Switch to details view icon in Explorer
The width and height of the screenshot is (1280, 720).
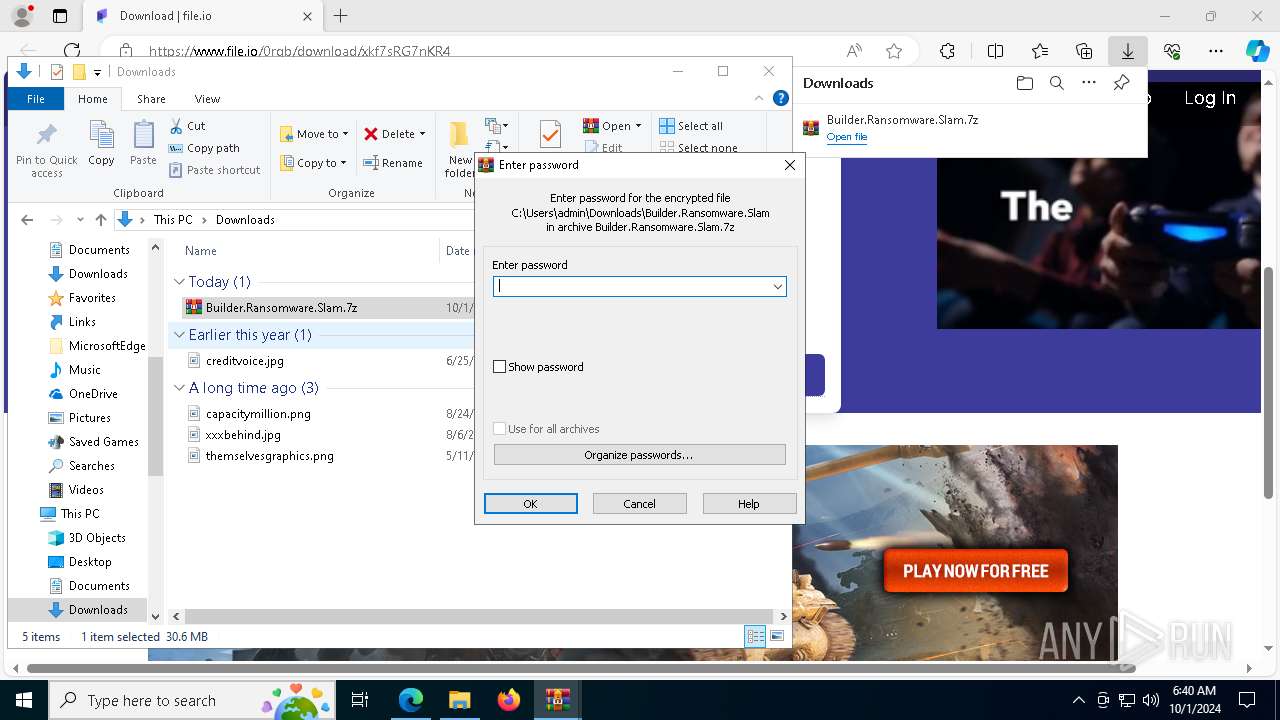755,636
